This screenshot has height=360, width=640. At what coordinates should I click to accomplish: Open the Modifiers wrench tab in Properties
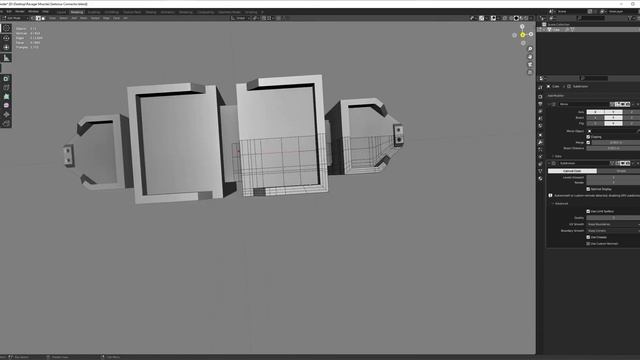540,142
